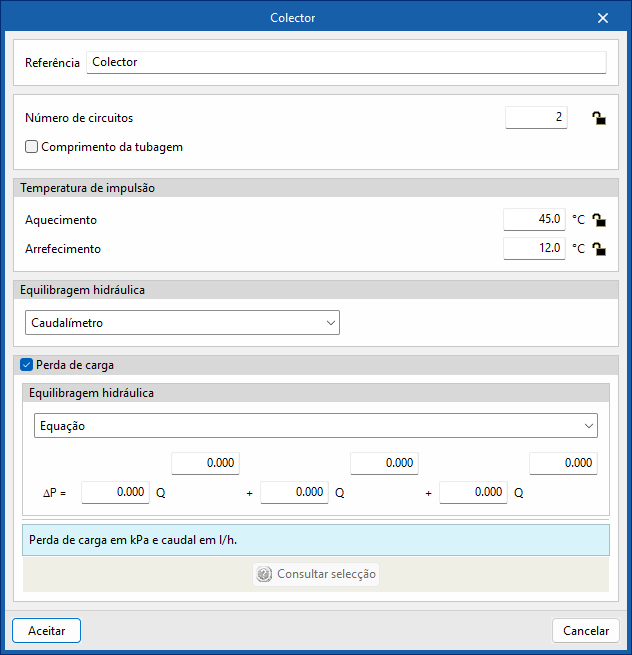Select the first exponent field above first Q

point(206,463)
